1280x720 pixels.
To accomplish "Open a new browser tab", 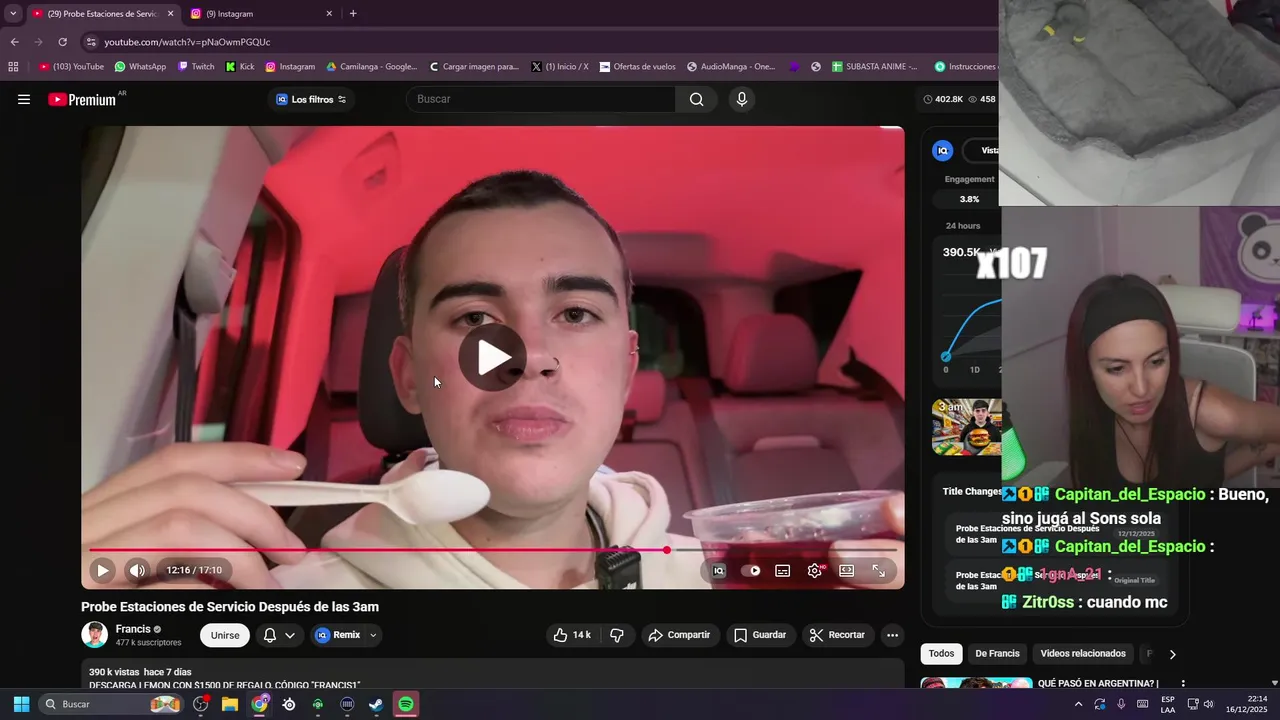I will pyautogui.click(x=353, y=14).
